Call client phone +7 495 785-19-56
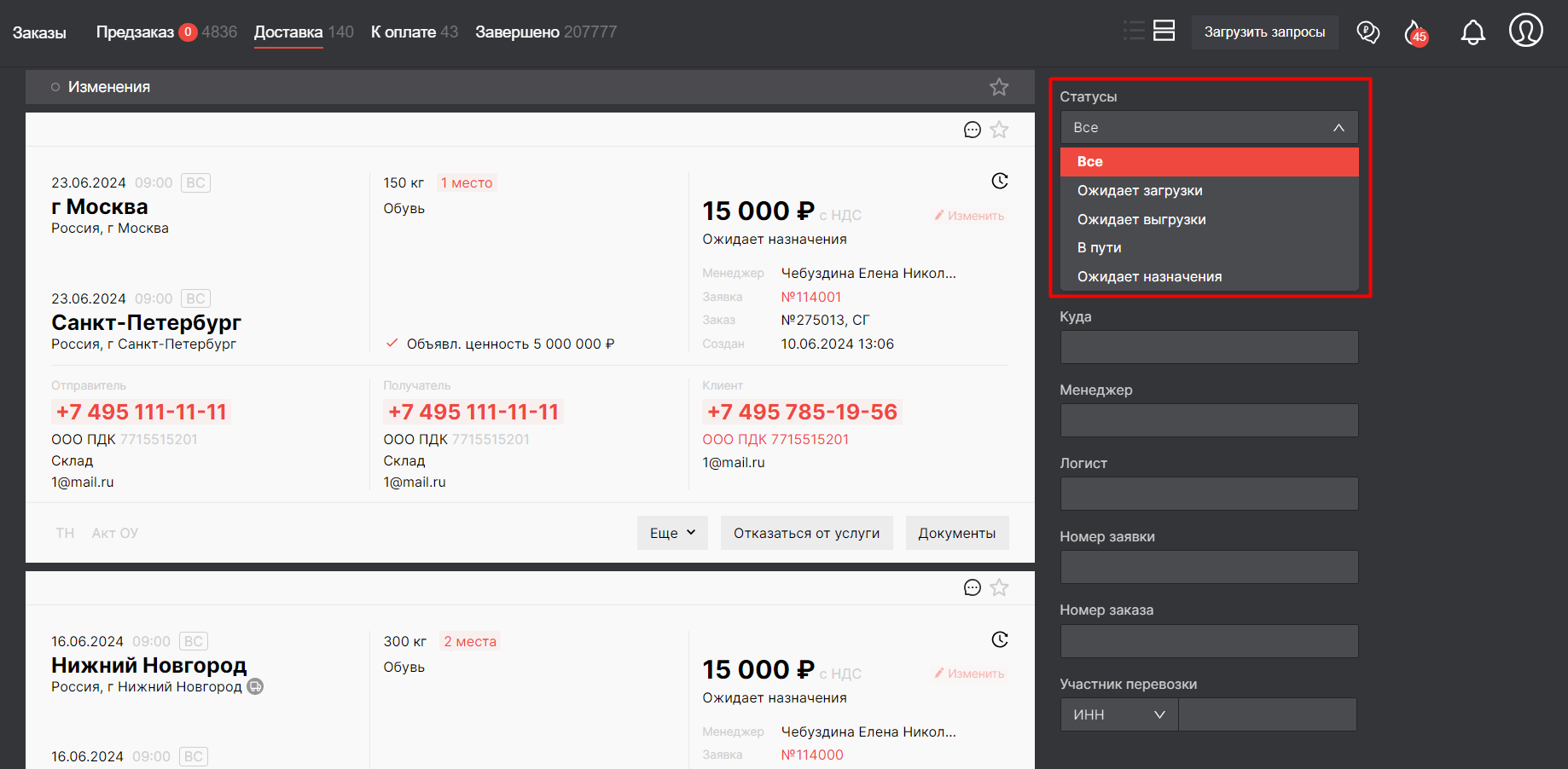This screenshot has height=769, width=1568. click(x=802, y=412)
